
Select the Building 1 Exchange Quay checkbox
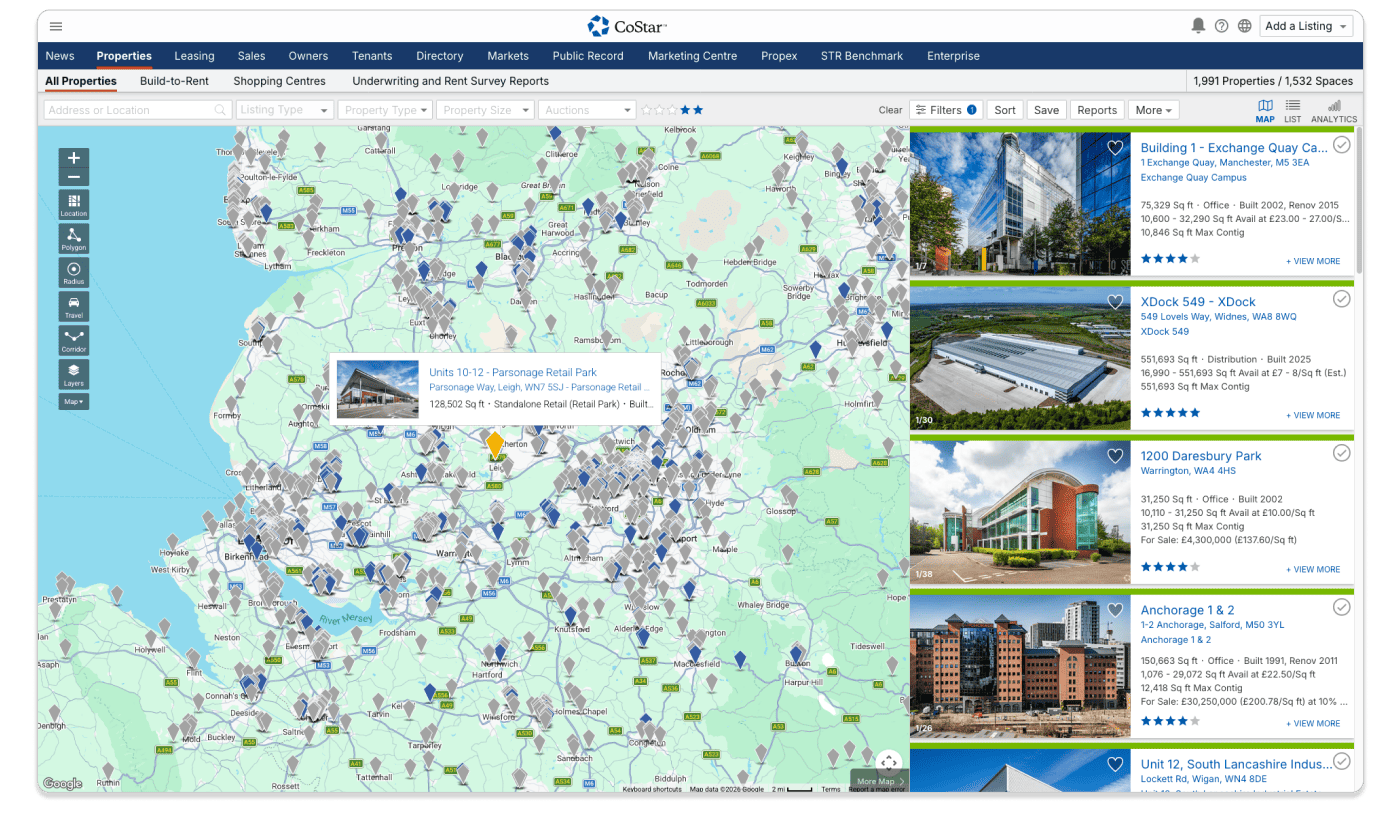pyautogui.click(x=1342, y=145)
